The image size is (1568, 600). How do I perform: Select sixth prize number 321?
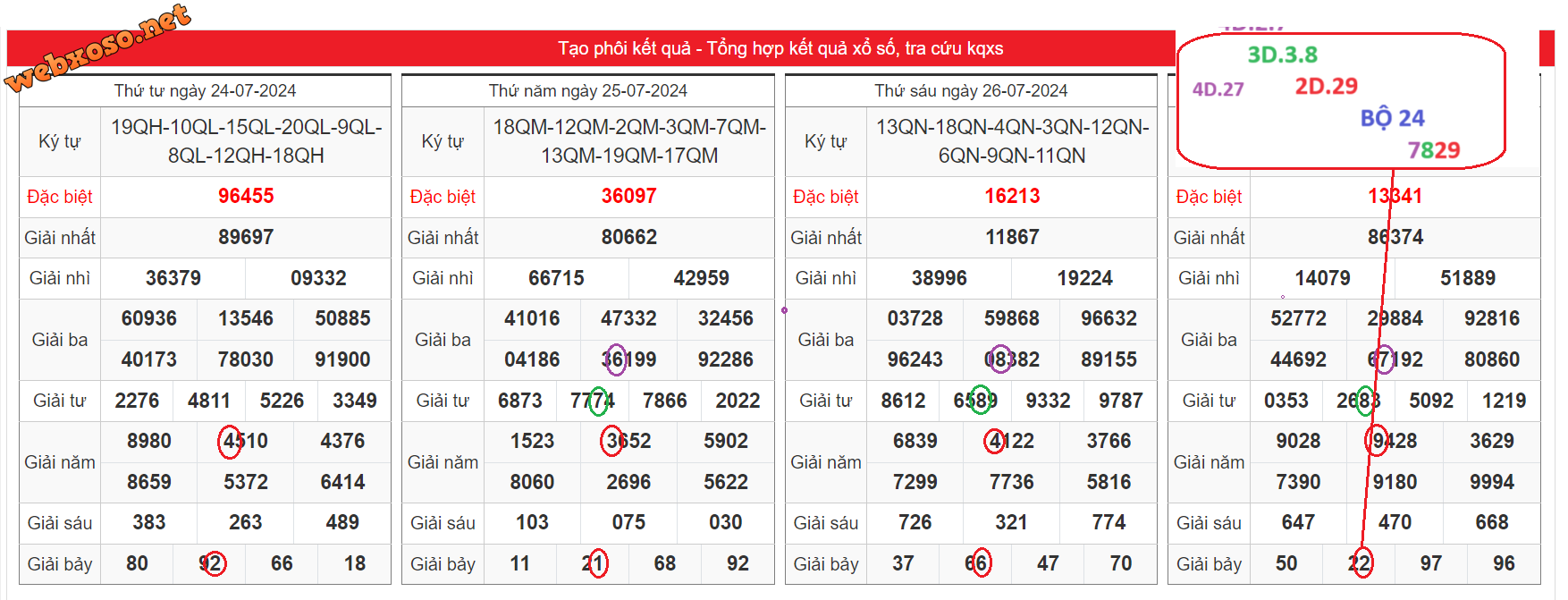pos(1012,522)
